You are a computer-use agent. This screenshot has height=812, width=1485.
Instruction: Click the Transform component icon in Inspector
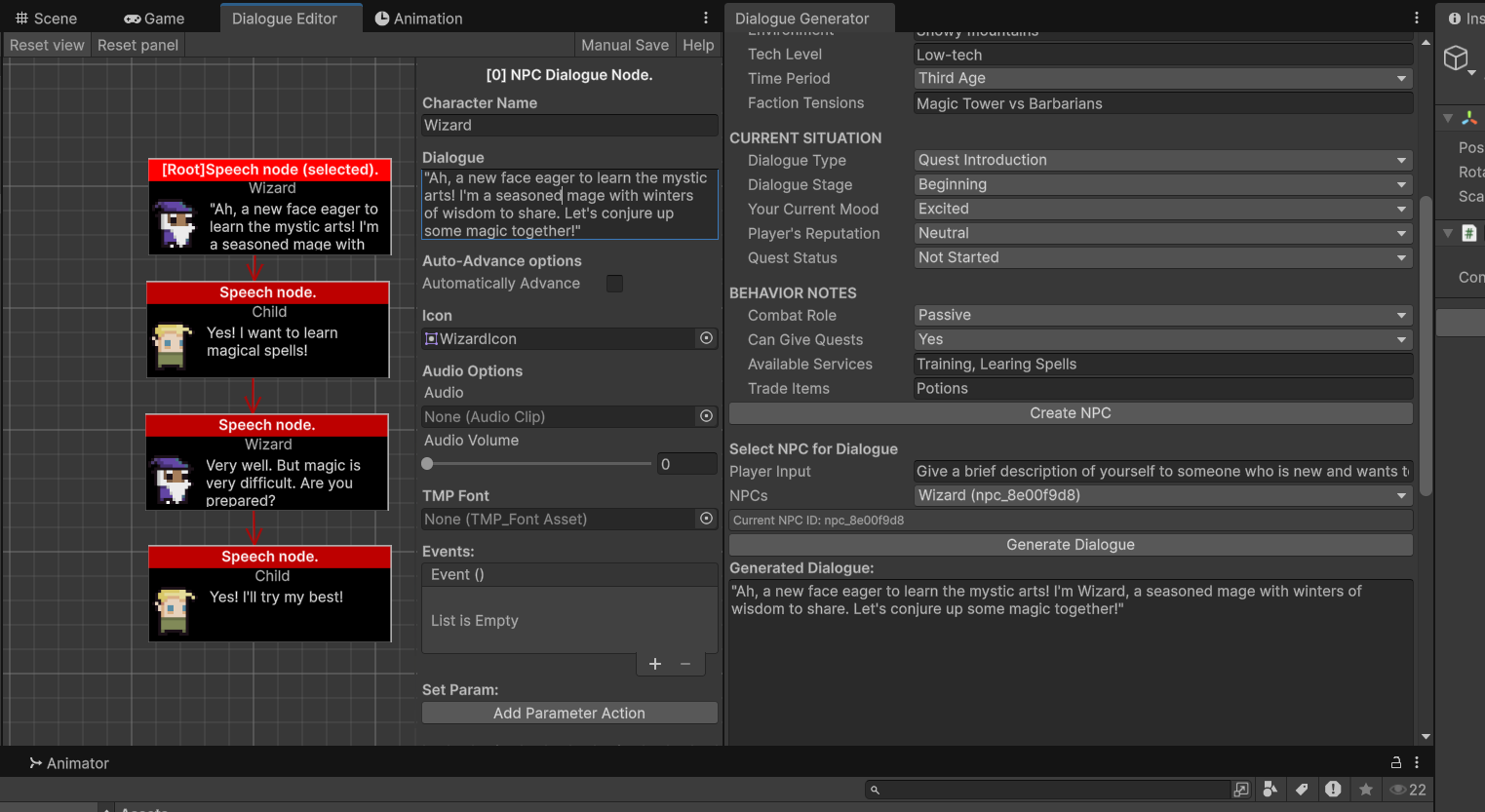click(1467, 117)
